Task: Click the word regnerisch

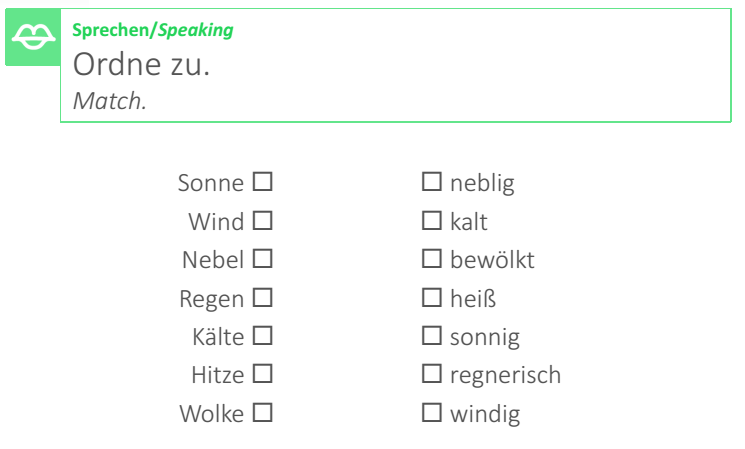Action: (505, 376)
